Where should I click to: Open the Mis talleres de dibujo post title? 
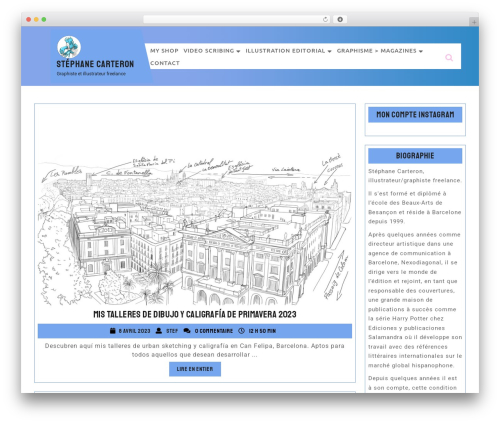coord(195,314)
